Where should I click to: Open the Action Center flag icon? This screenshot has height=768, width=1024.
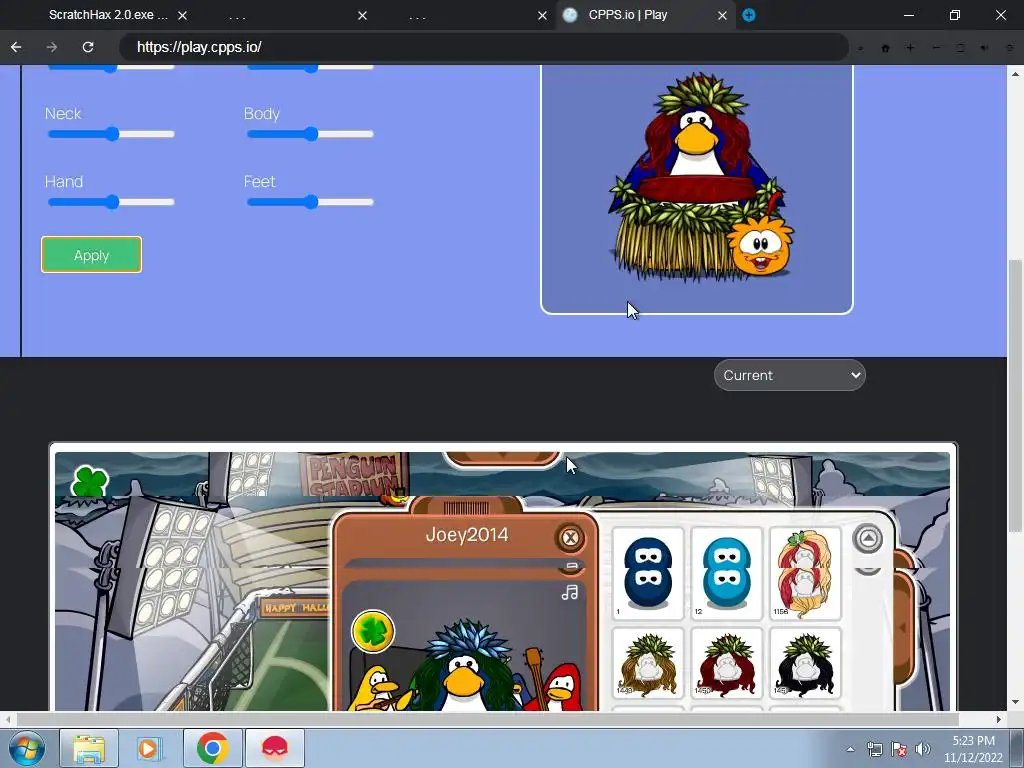(x=899, y=749)
